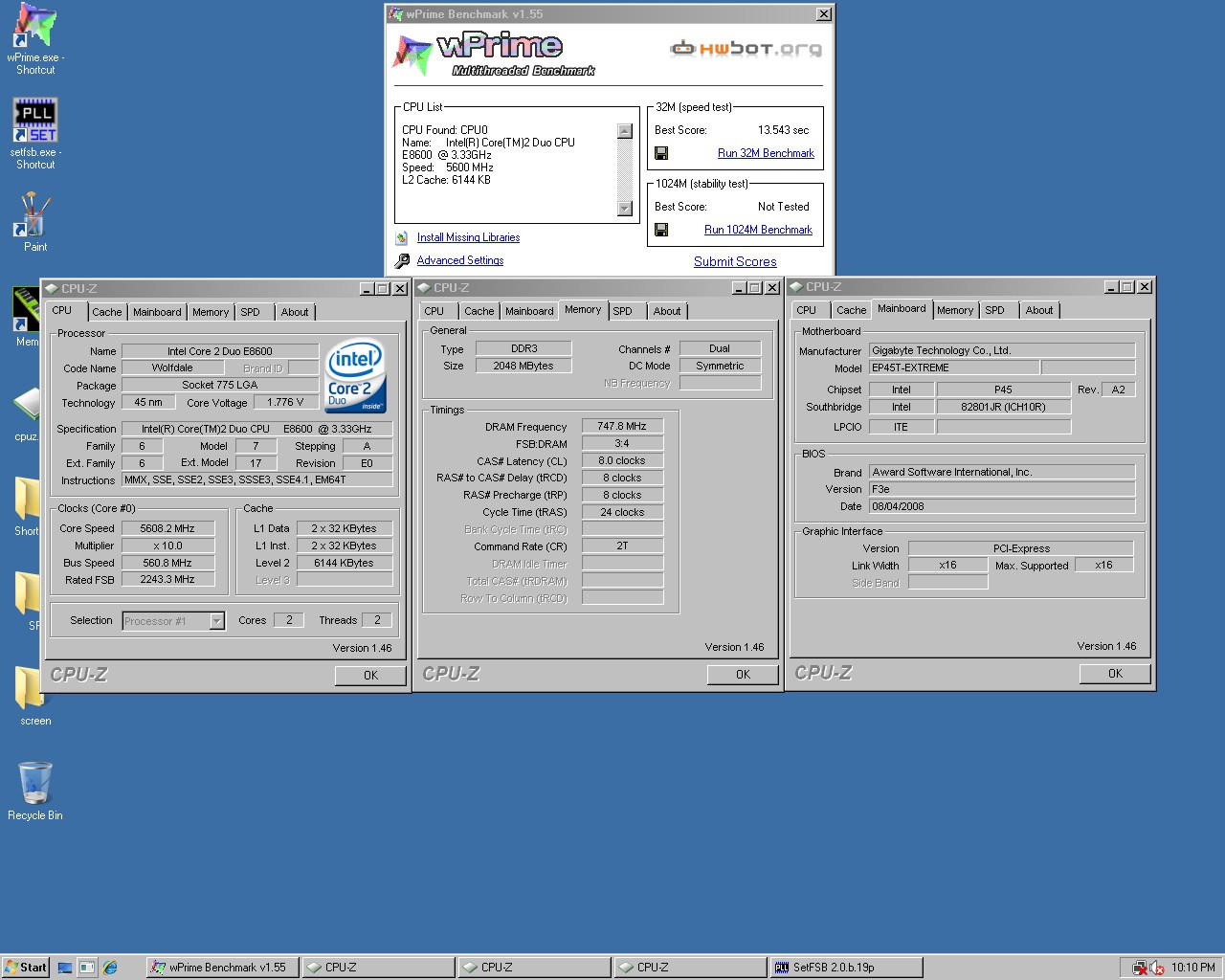Click the Core Voltage value 1.776 V

(x=286, y=403)
